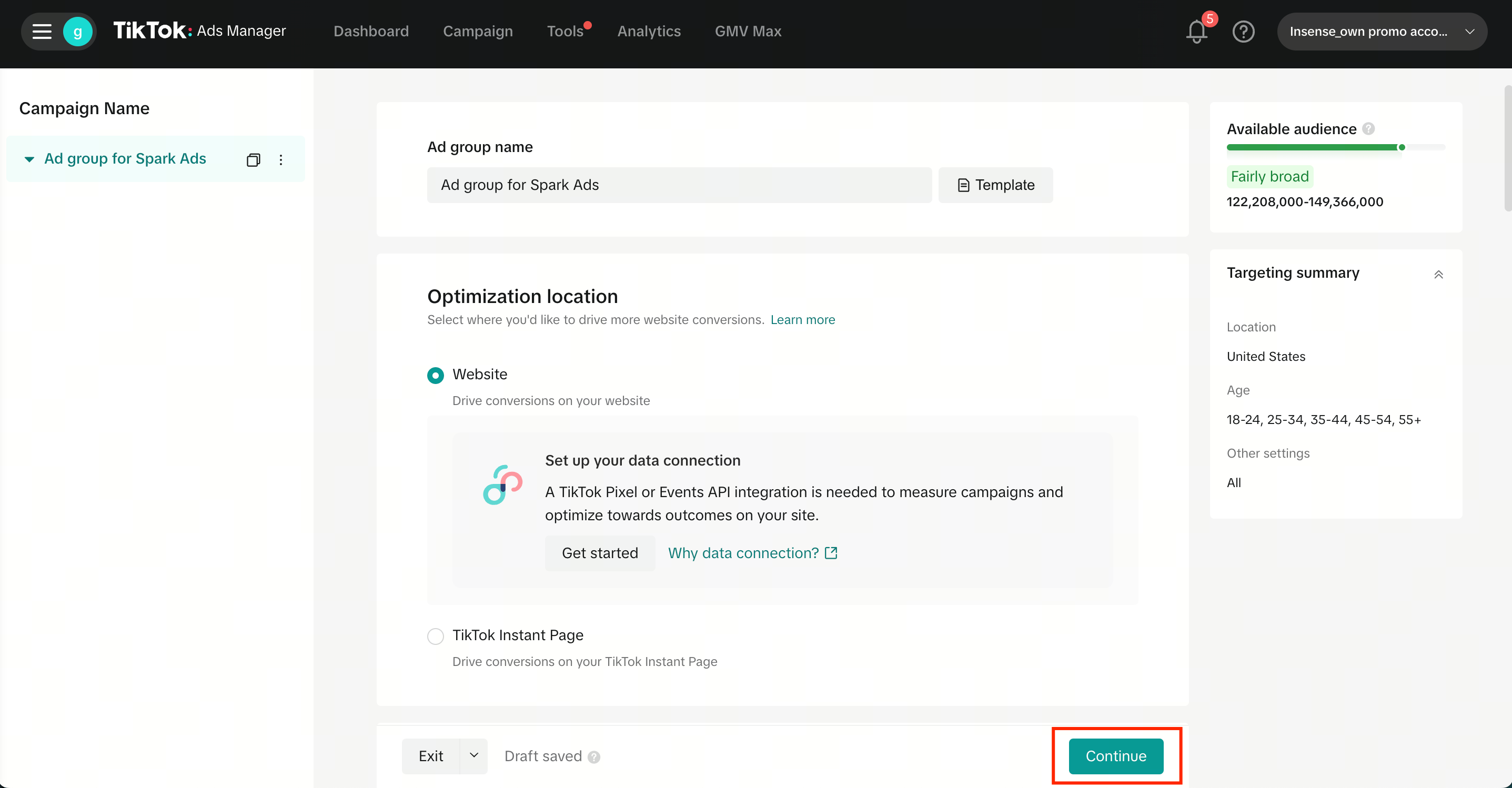Click the Continue button
This screenshot has height=788, width=1512.
[x=1116, y=756]
